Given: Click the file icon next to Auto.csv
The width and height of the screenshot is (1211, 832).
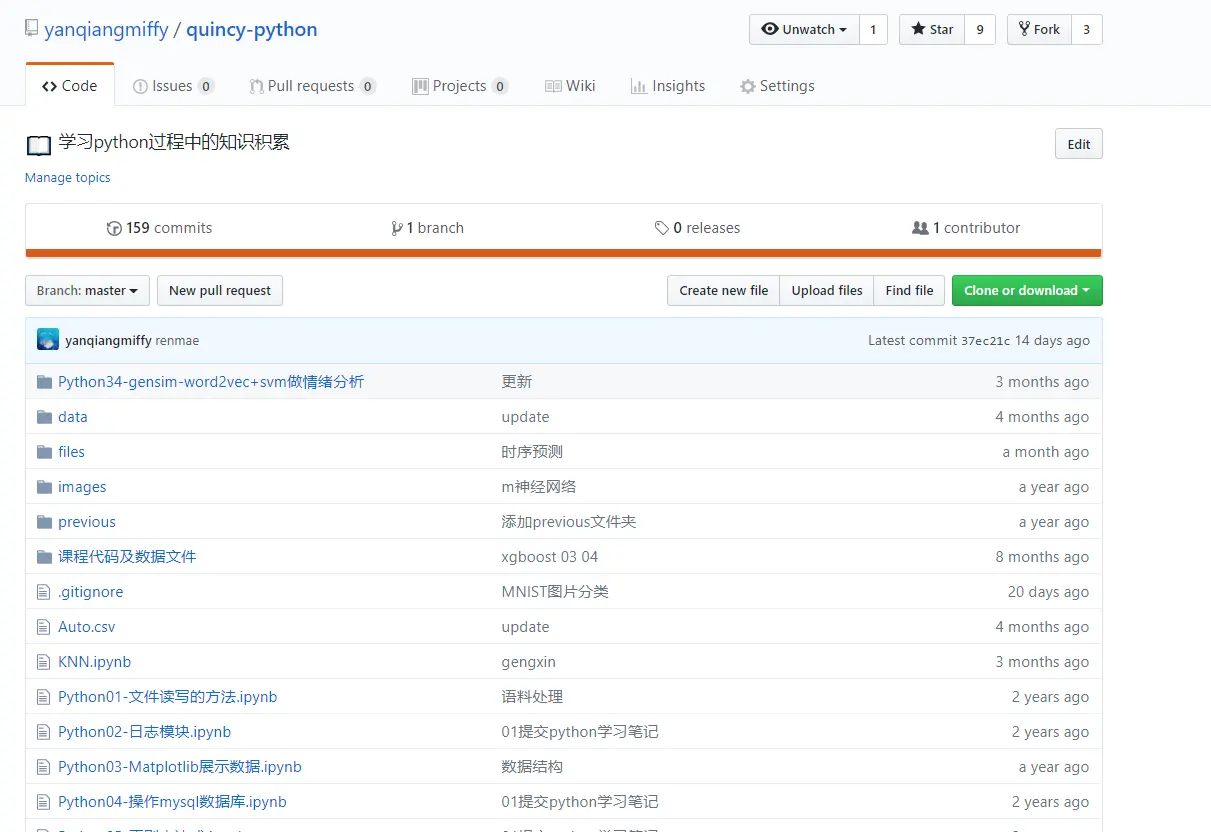Looking at the screenshot, I should point(43,627).
